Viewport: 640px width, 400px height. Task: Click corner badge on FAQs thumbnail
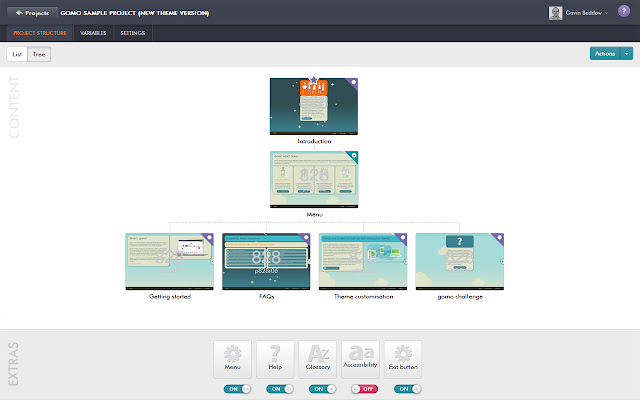[305, 238]
